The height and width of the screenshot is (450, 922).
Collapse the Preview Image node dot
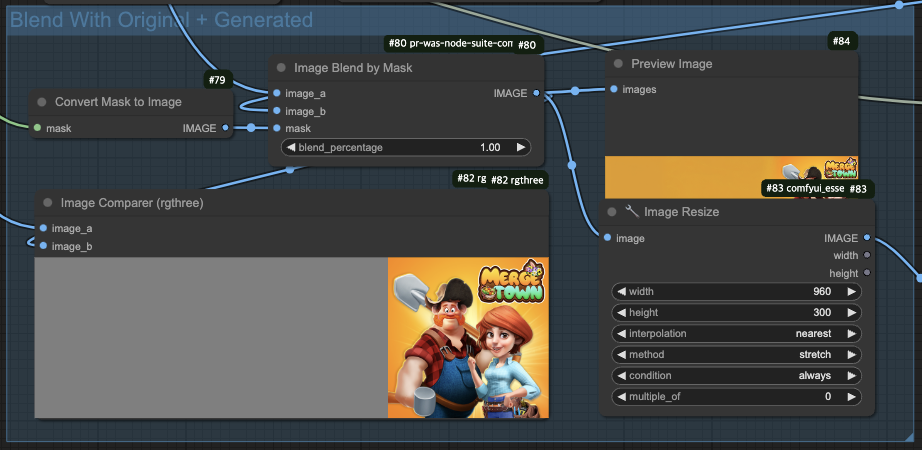pyautogui.click(x=618, y=64)
